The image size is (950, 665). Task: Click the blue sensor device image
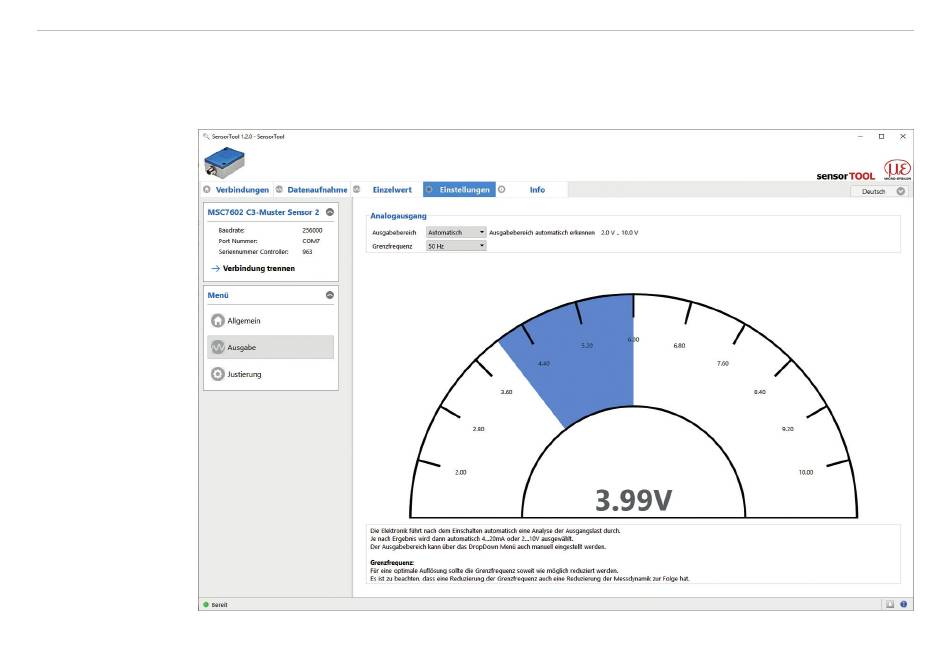click(x=224, y=162)
